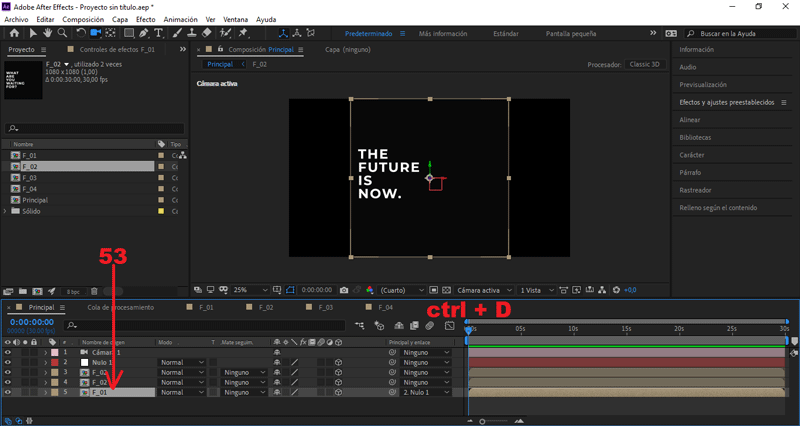Click the Home icon in the toolbar

pos(14,33)
